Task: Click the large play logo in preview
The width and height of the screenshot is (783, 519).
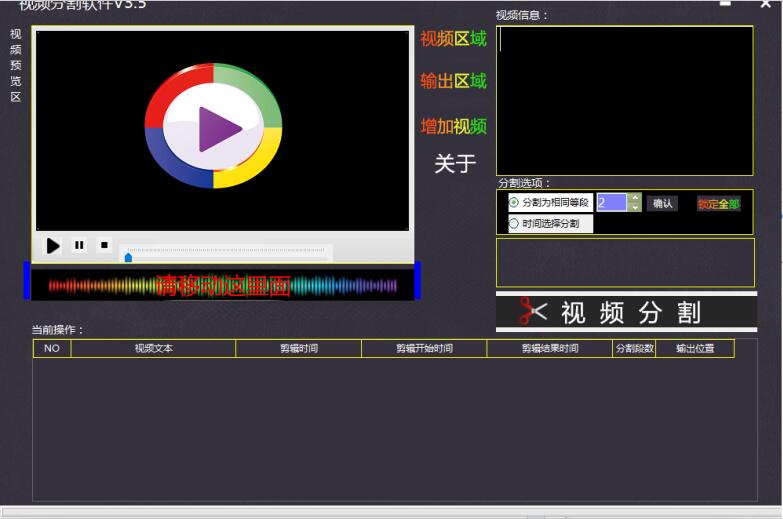Action: [213, 126]
